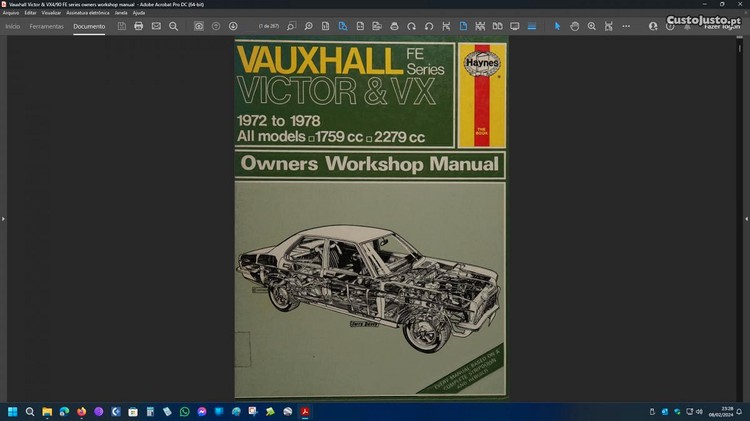750x421 pixels.
Task: Select the hand pan tool
Action: (x=575, y=26)
